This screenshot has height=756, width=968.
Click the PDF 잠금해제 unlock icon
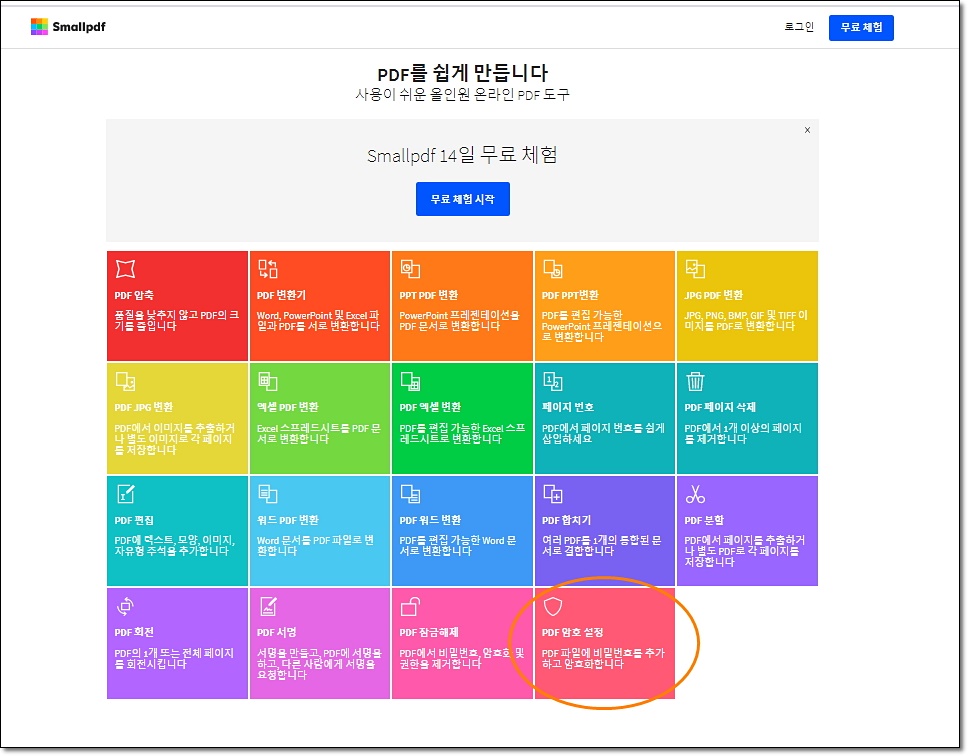point(411,606)
